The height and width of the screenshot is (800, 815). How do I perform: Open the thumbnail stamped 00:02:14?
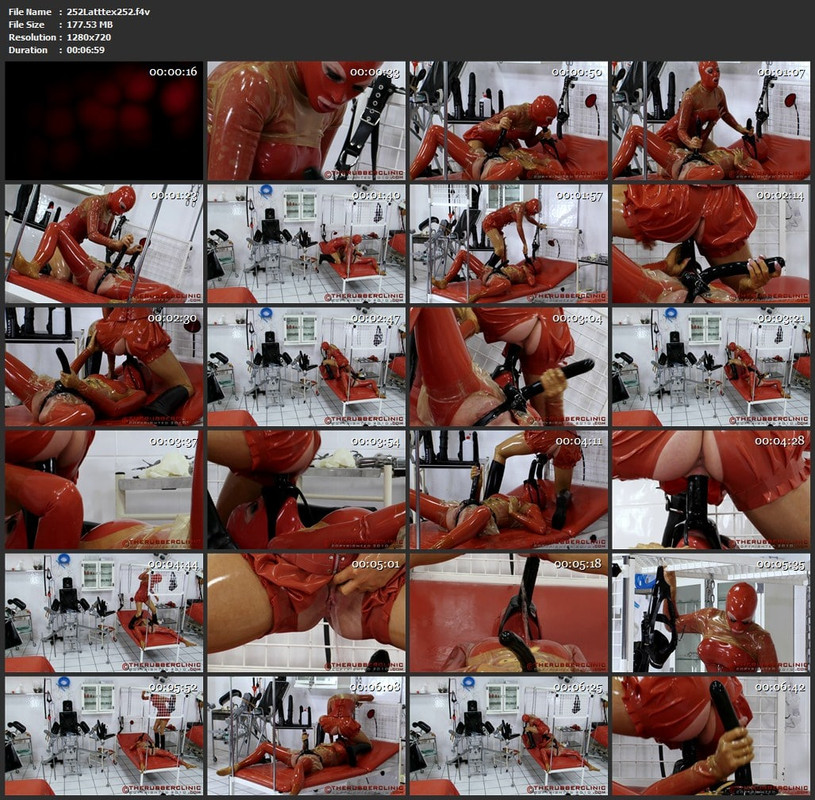pos(711,244)
